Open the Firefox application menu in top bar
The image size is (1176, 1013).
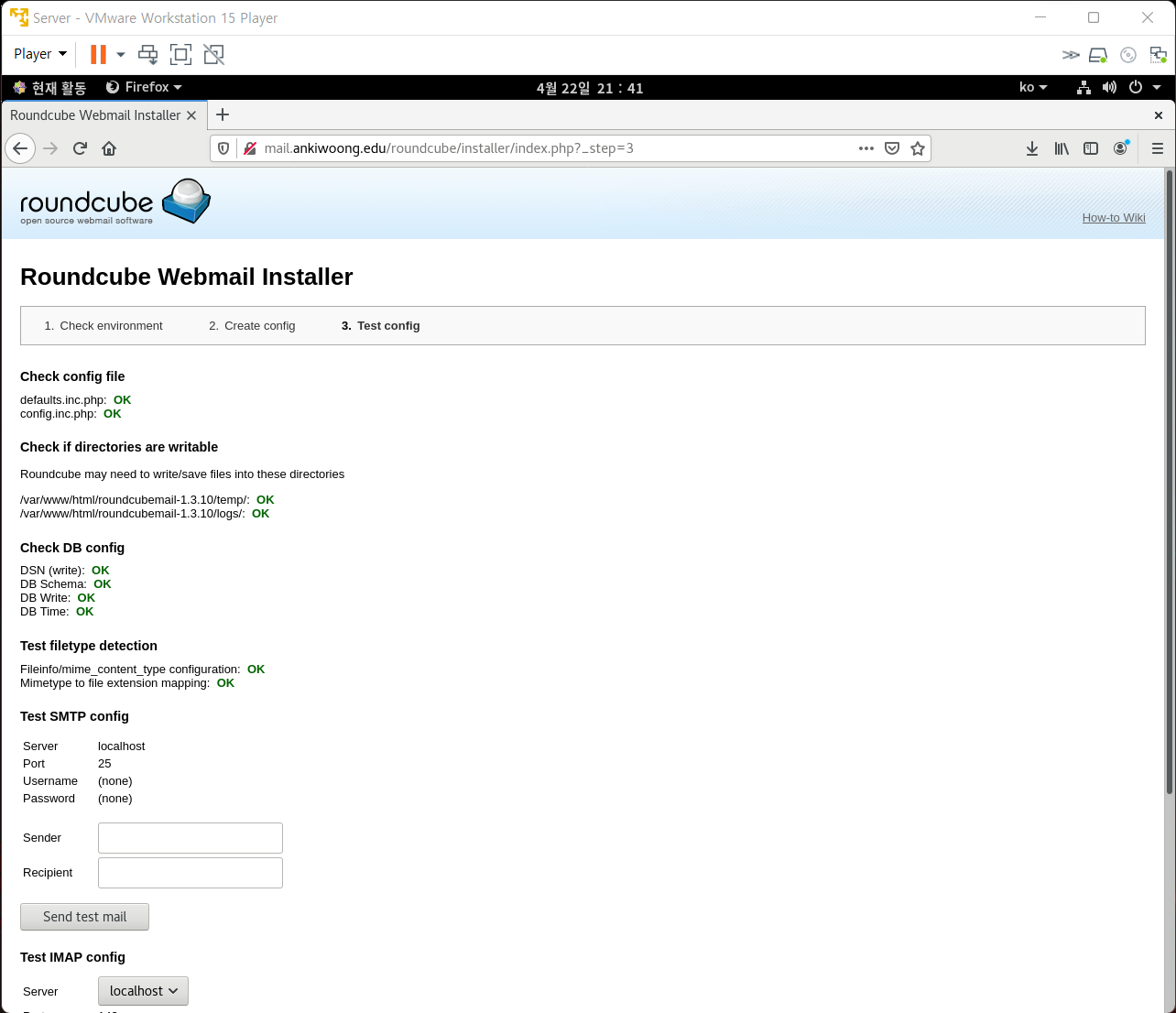click(x=145, y=87)
